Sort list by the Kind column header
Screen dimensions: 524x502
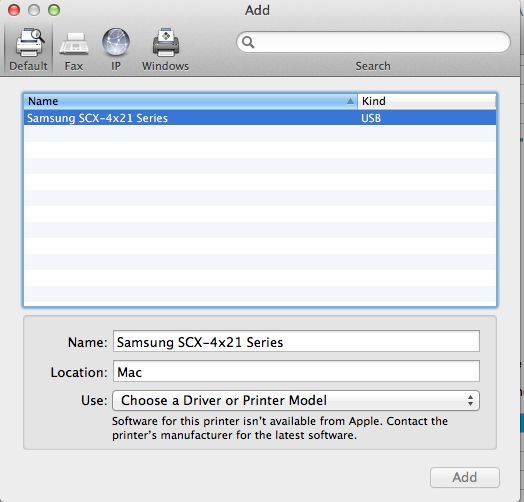427,101
